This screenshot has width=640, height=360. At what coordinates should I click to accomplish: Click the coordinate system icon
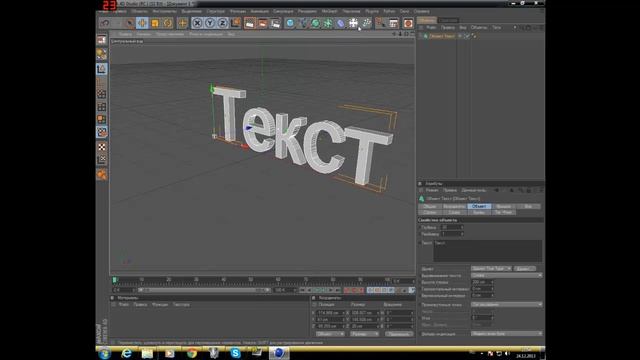coord(235,23)
